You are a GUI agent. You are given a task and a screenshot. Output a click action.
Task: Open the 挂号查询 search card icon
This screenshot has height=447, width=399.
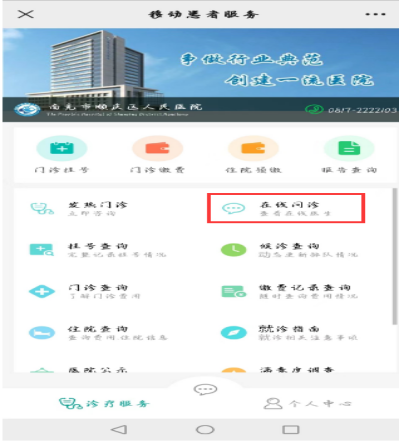(x=42, y=250)
